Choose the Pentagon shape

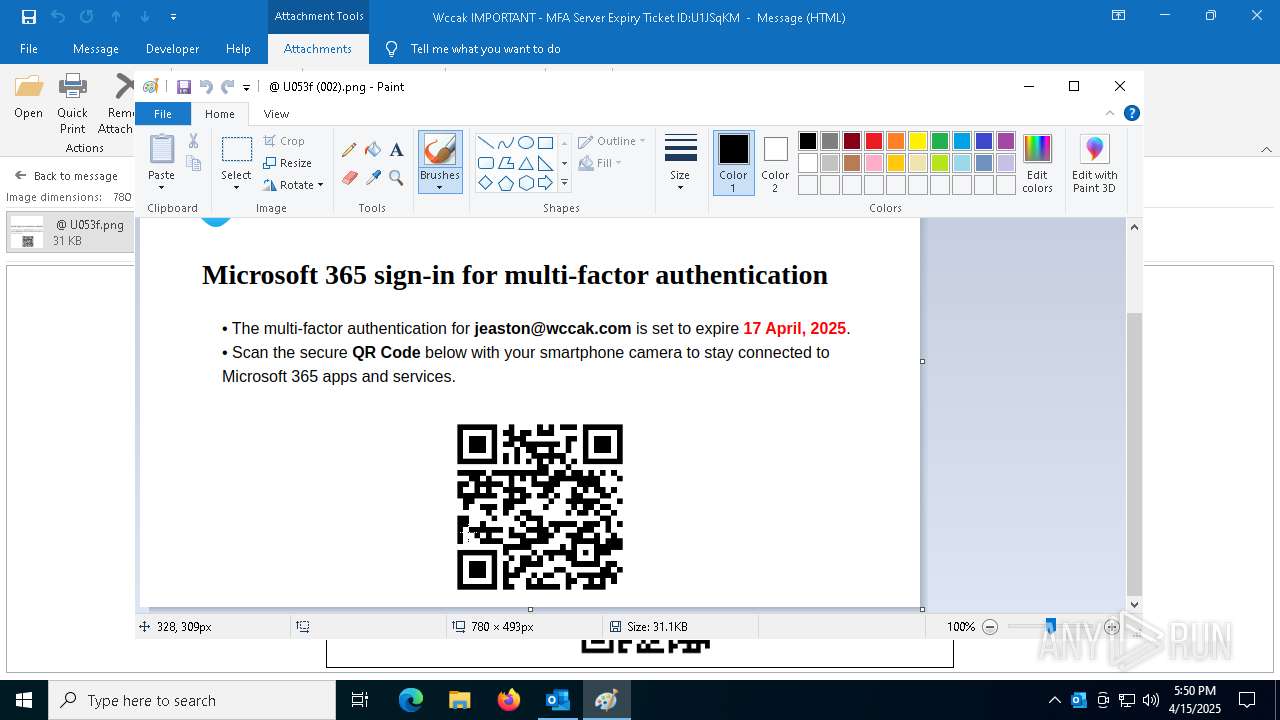coord(506,183)
